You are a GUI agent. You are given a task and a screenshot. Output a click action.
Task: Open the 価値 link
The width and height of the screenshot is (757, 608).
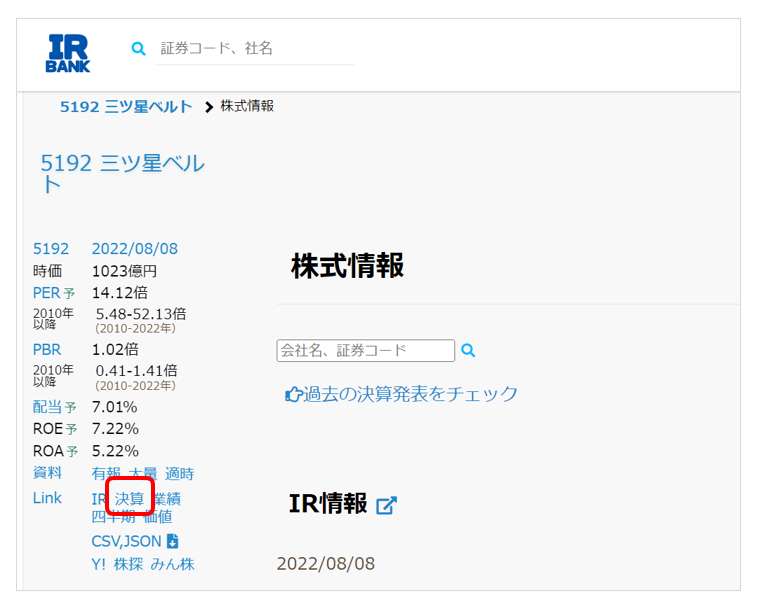tap(158, 517)
